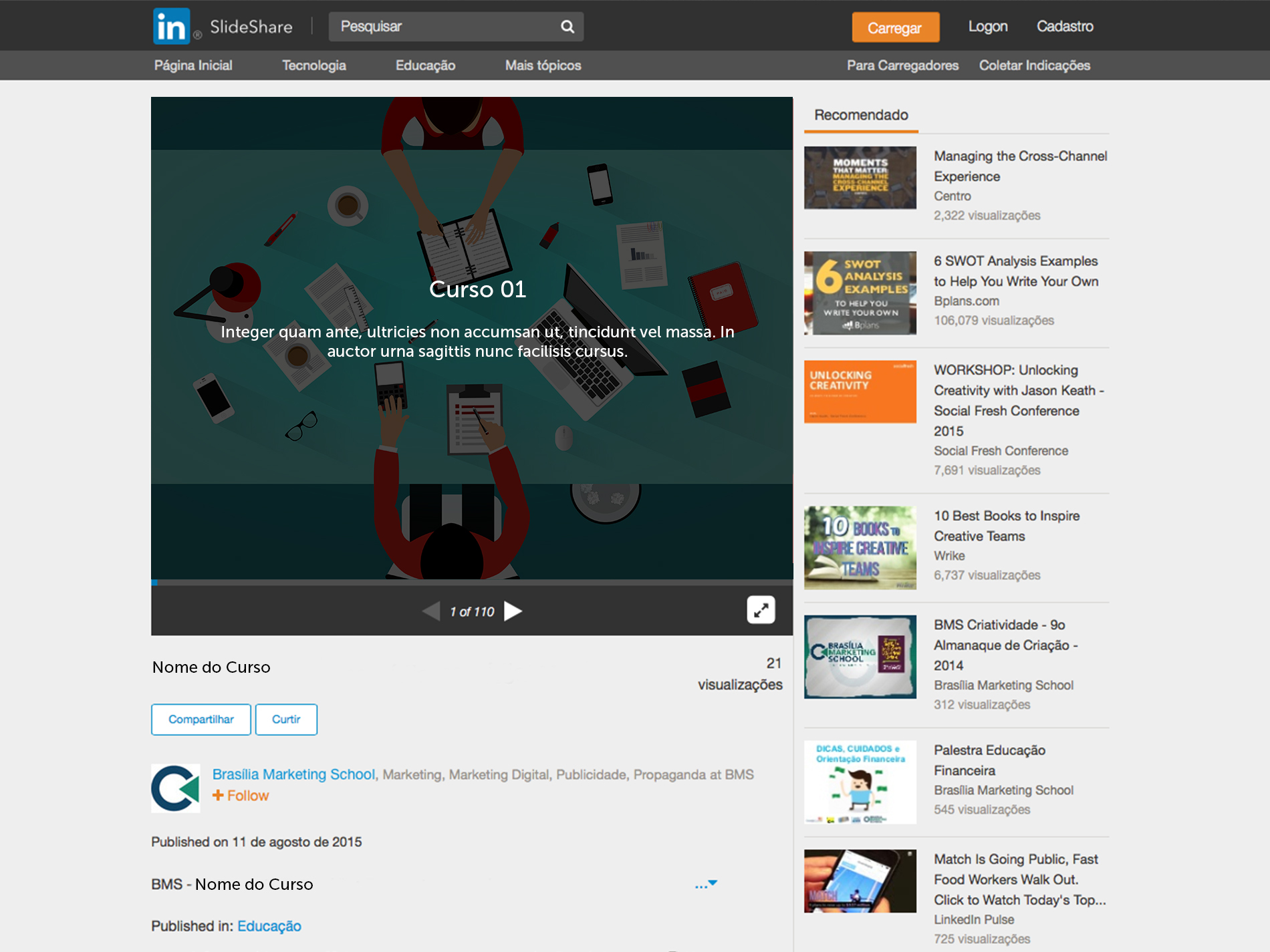
Task: Click the Educação category link under Published in
Action: 269,926
